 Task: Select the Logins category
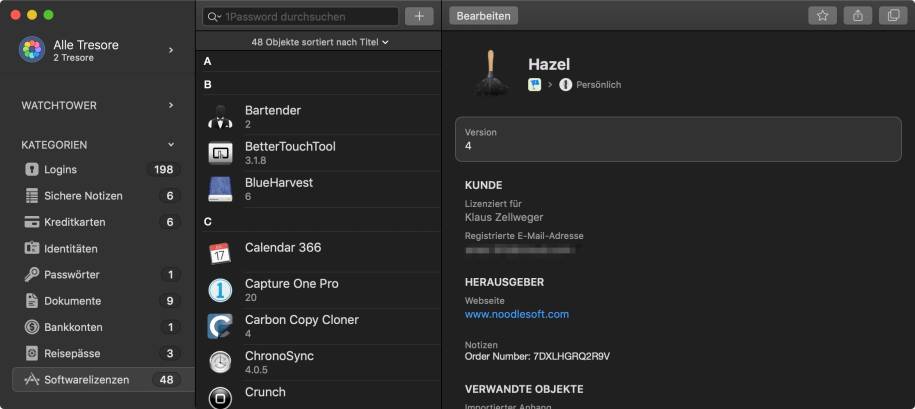103,170
